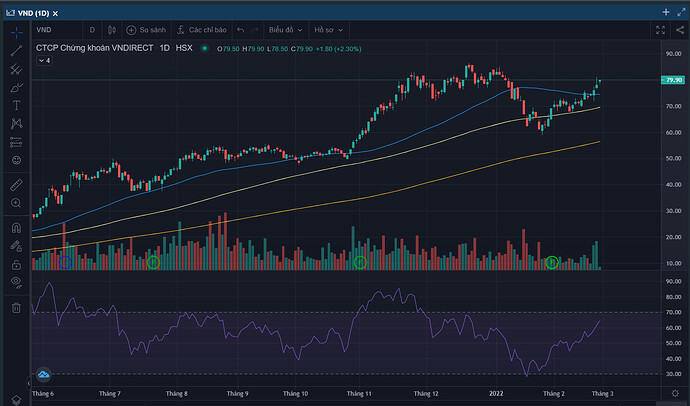Click the green market status dot
690x406 pixels.
pyautogui.click(x=205, y=48)
